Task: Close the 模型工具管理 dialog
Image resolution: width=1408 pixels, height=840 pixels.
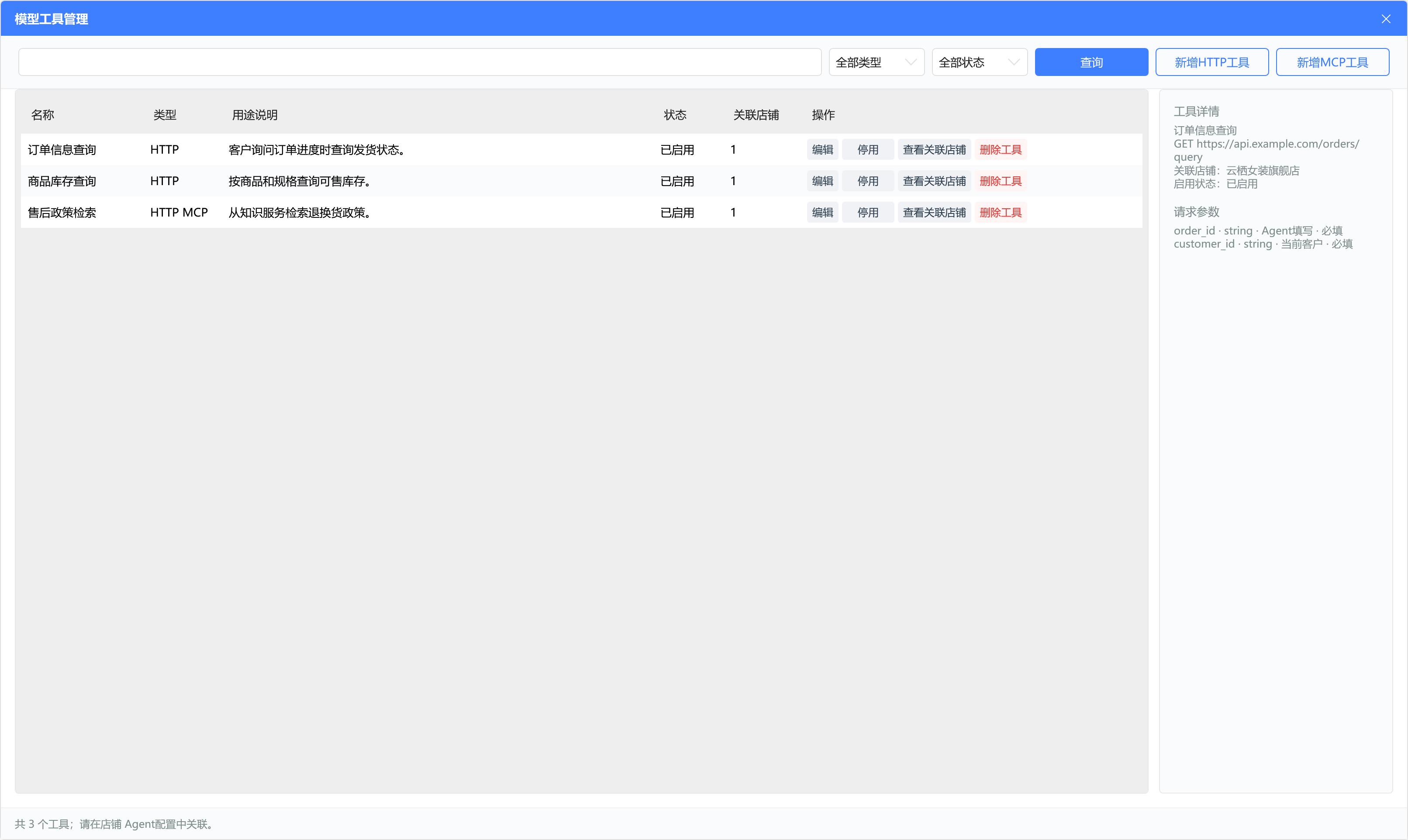Action: pyautogui.click(x=1385, y=19)
